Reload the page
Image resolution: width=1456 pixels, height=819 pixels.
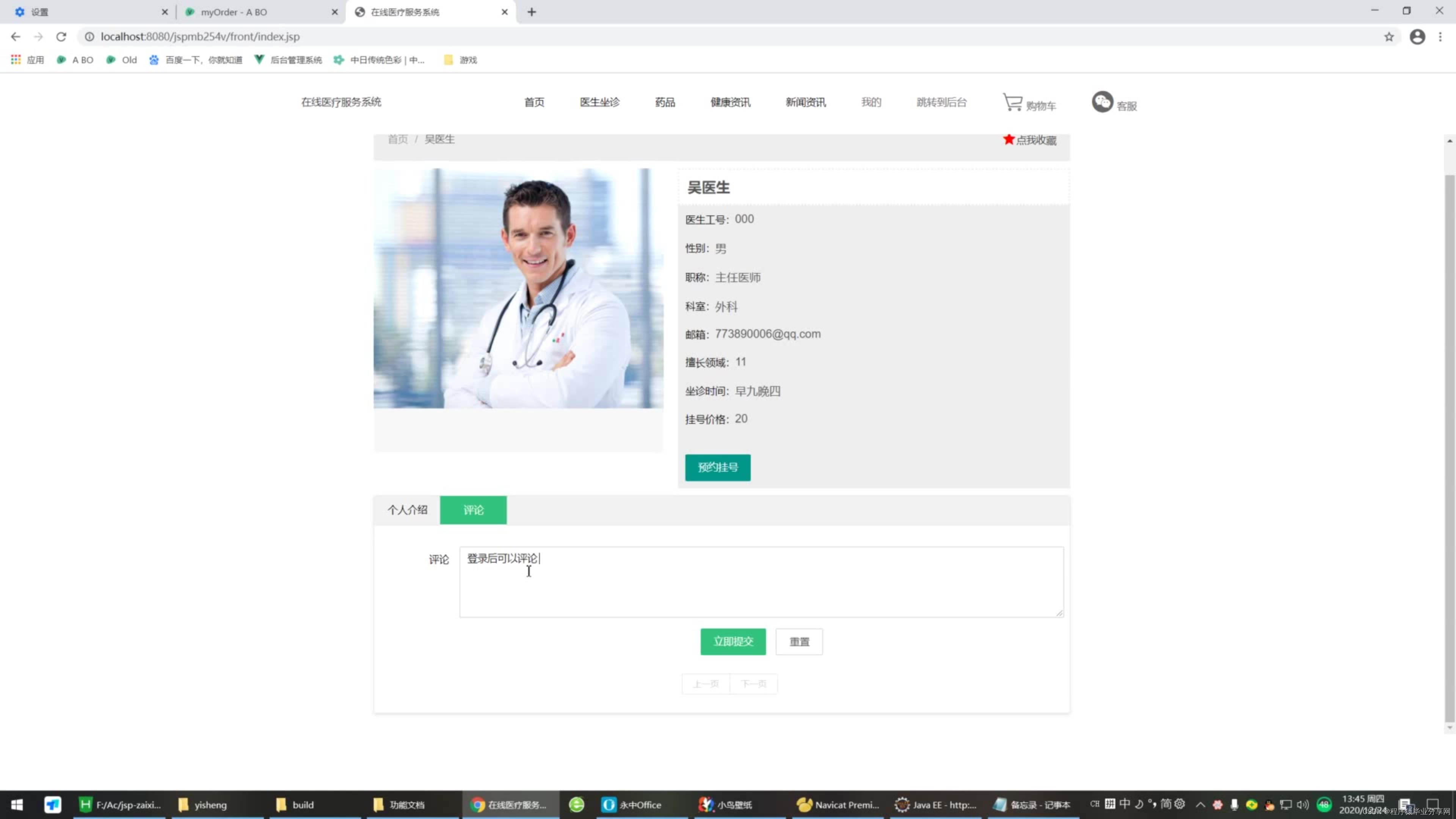click(61, 37)
